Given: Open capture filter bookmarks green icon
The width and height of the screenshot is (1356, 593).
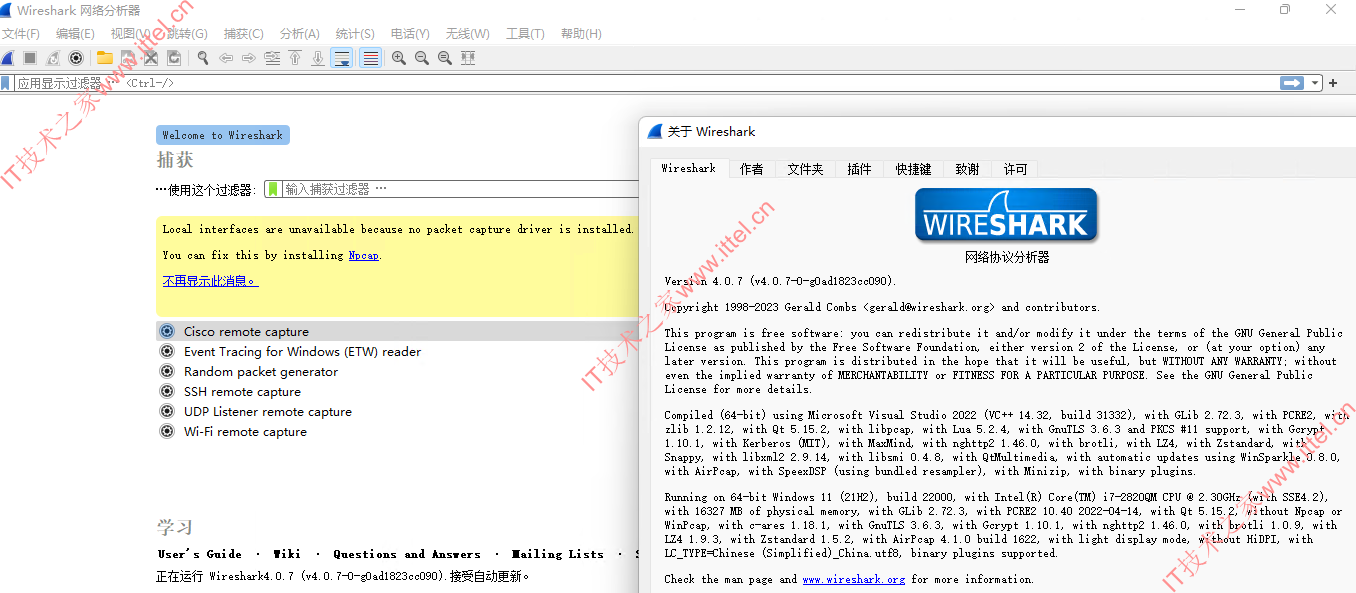Looking at the screenshot, I should [x=273, y=189].
